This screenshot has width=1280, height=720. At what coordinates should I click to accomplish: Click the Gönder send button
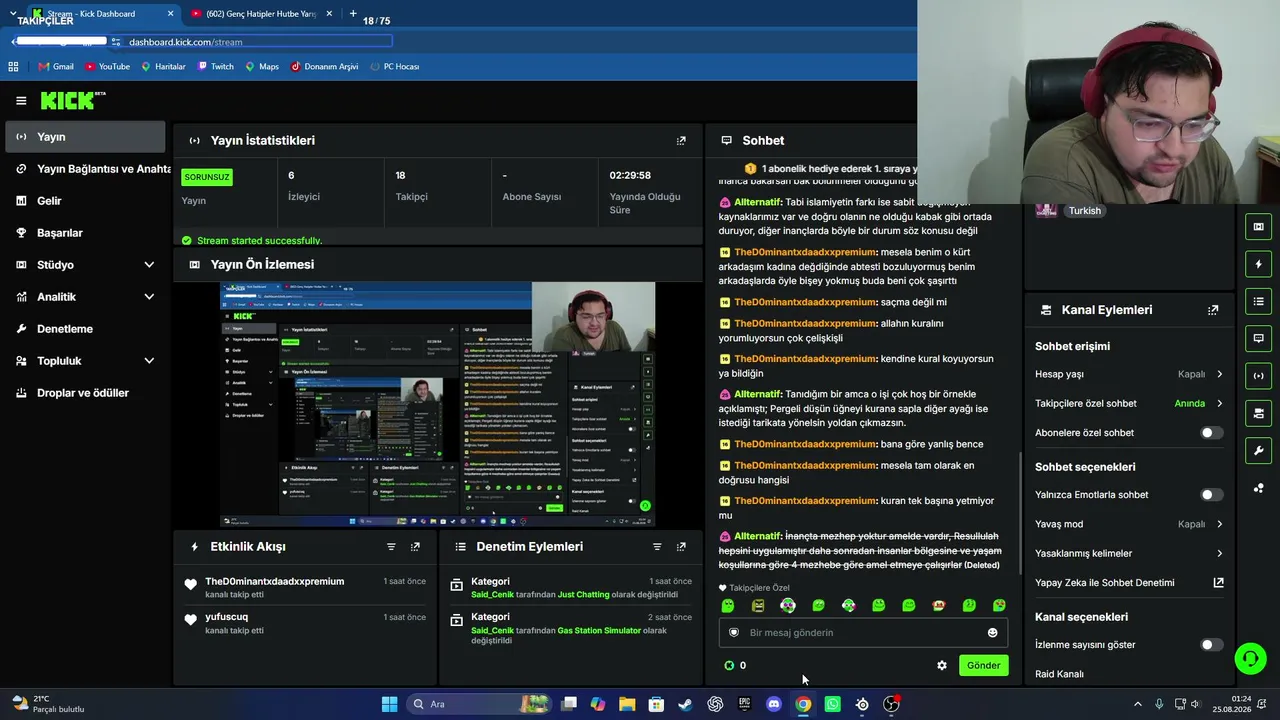tap(983, 665)
